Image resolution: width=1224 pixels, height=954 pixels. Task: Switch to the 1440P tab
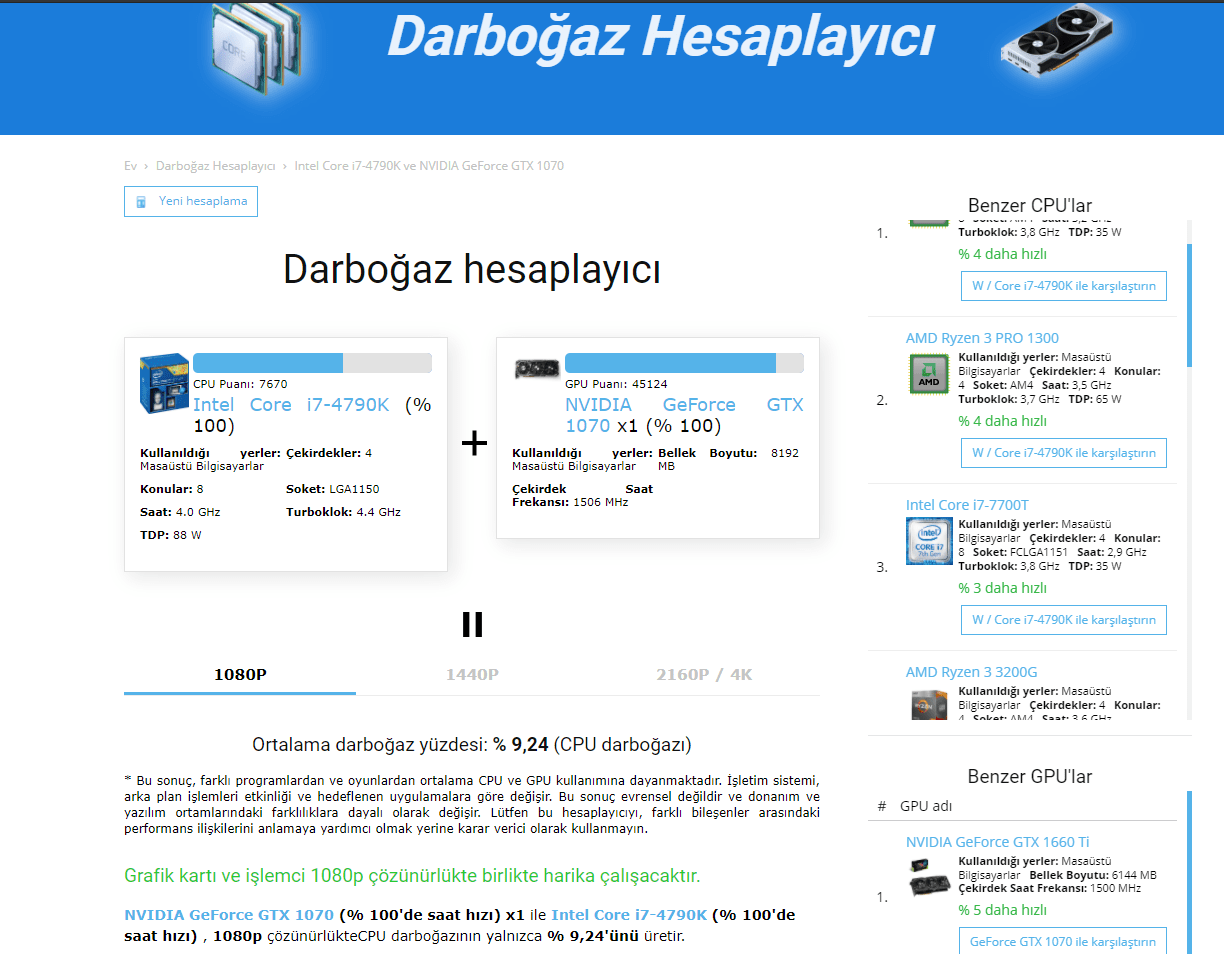(472, 675)
